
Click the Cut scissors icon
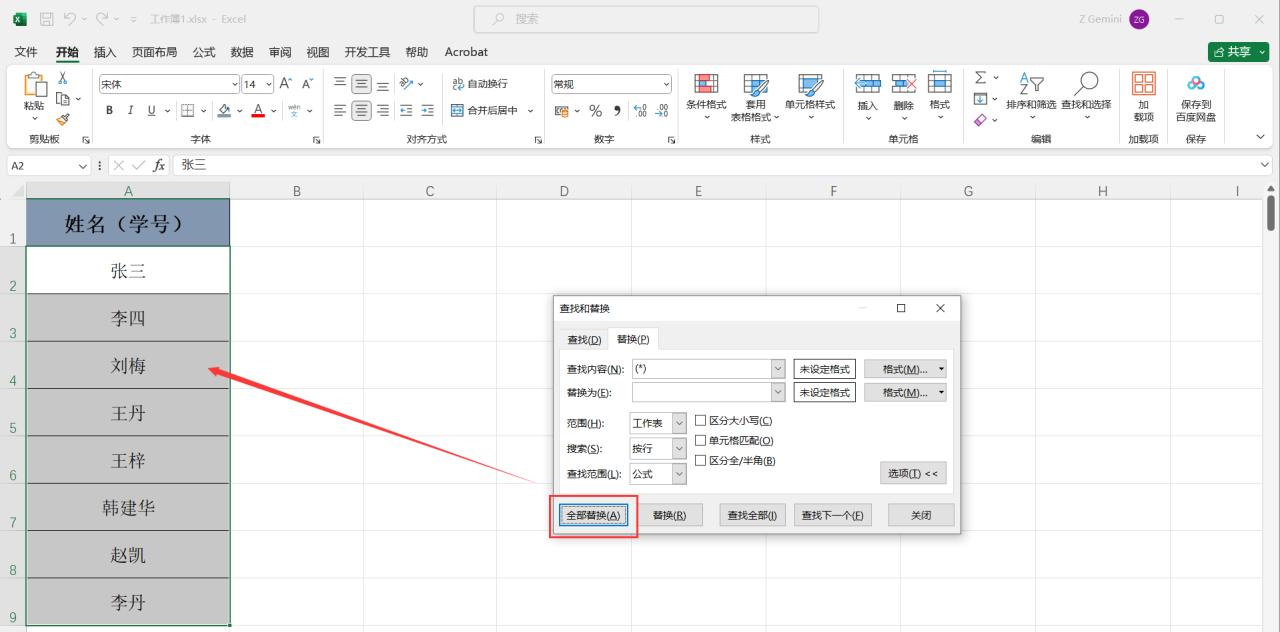pos(62,77)
